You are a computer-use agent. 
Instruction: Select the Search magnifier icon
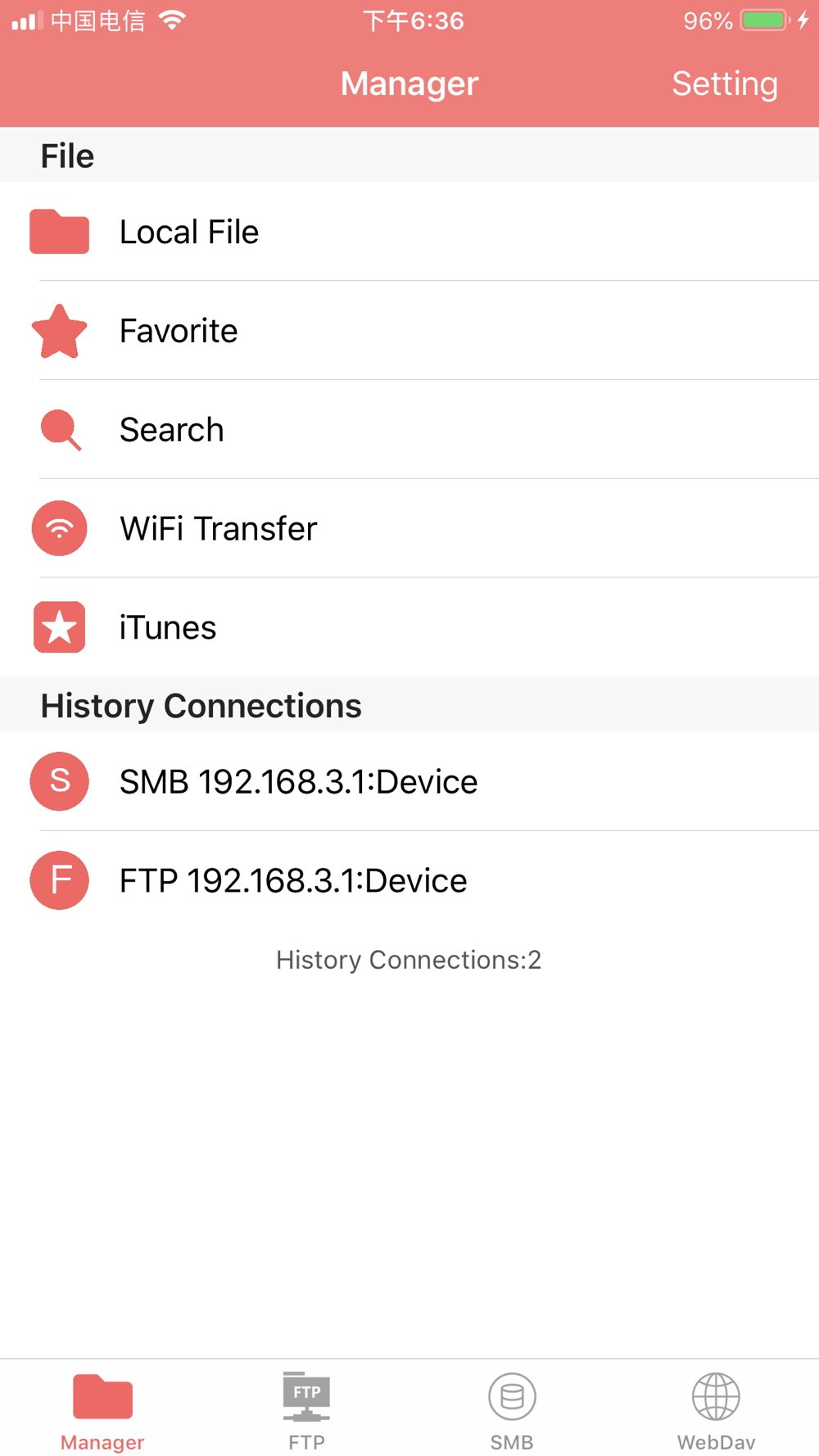click(61, 430)
